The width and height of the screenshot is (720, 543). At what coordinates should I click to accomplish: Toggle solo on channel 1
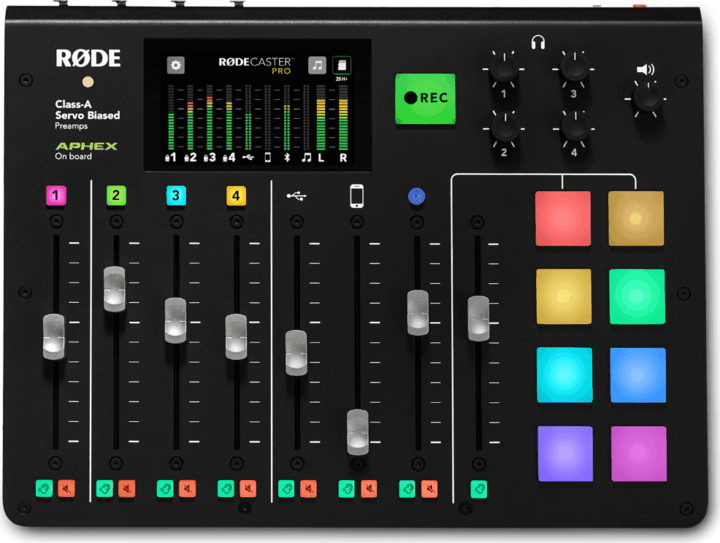pos(44,488)
